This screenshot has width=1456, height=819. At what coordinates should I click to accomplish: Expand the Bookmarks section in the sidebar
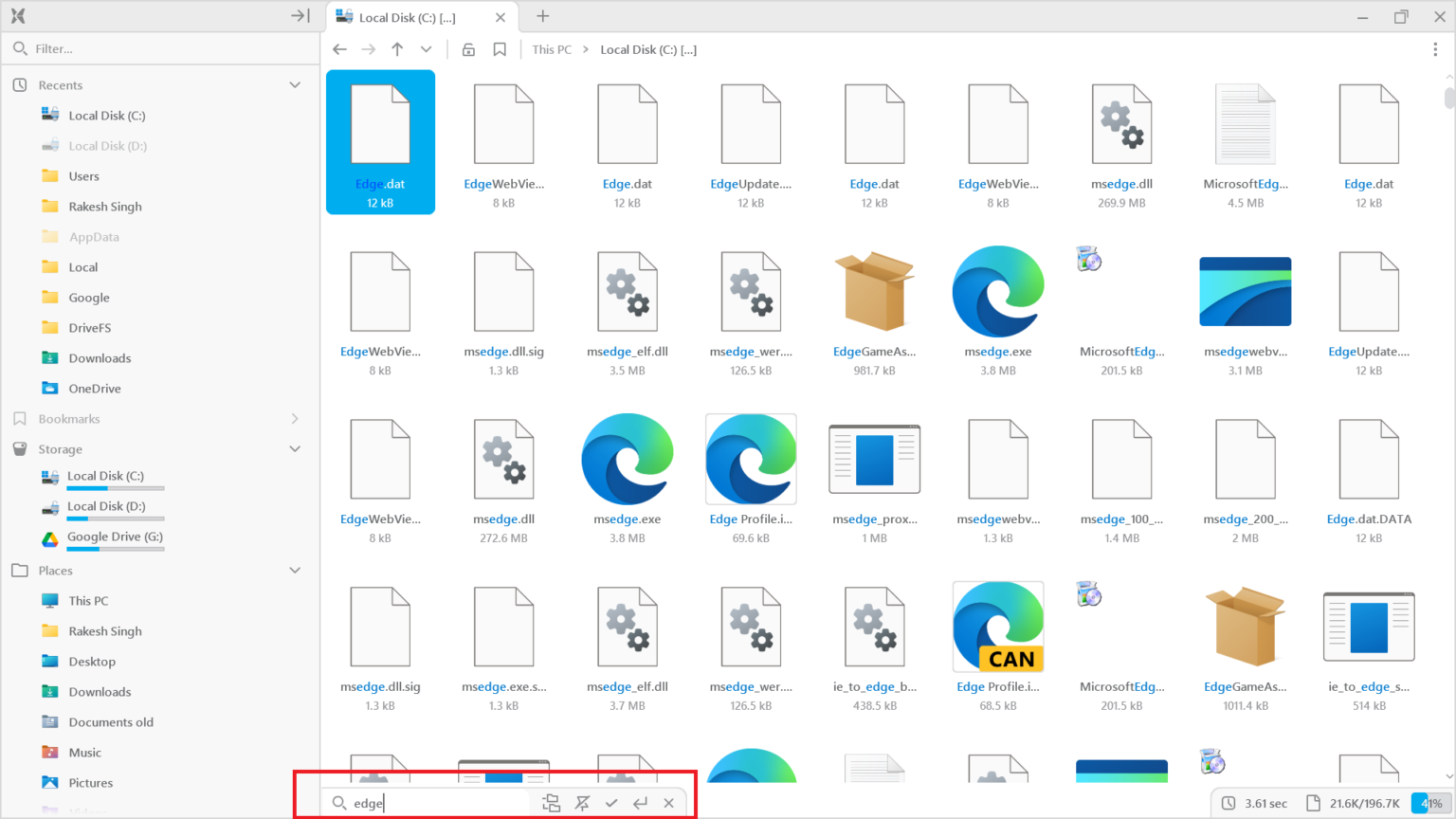[x=295, y=418]
